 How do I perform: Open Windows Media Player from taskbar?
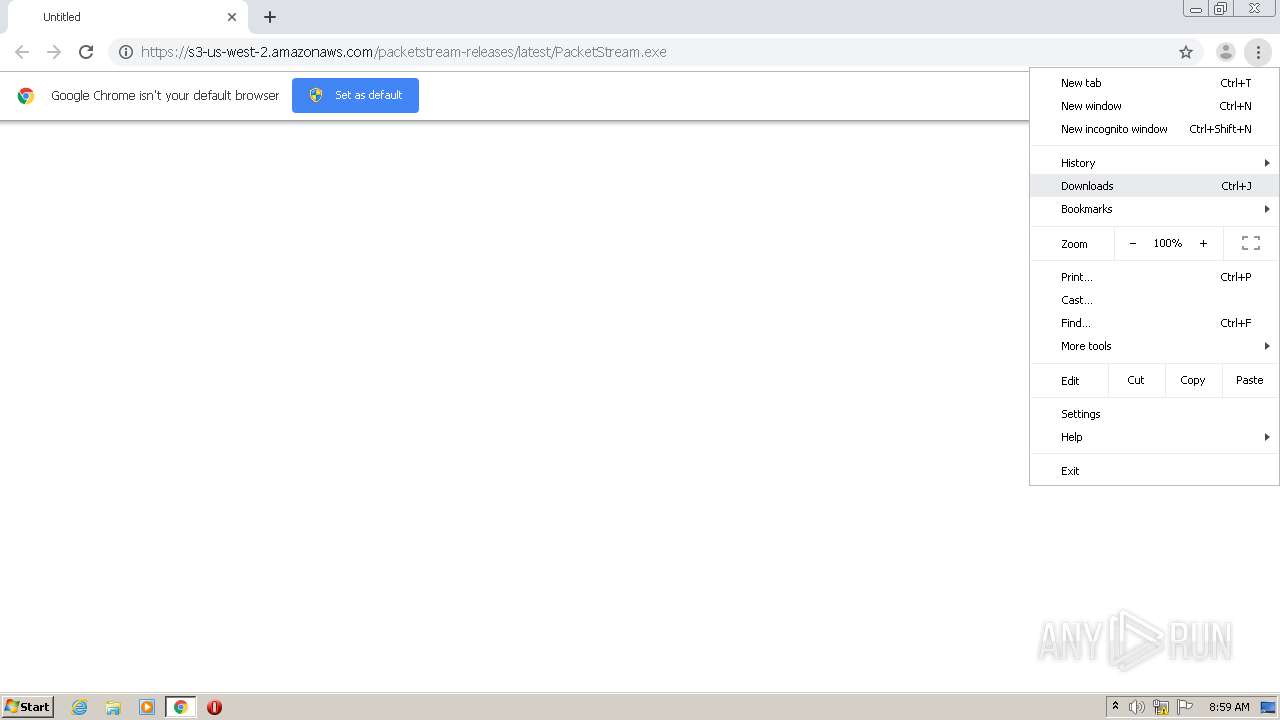click(x=147, y=707)
